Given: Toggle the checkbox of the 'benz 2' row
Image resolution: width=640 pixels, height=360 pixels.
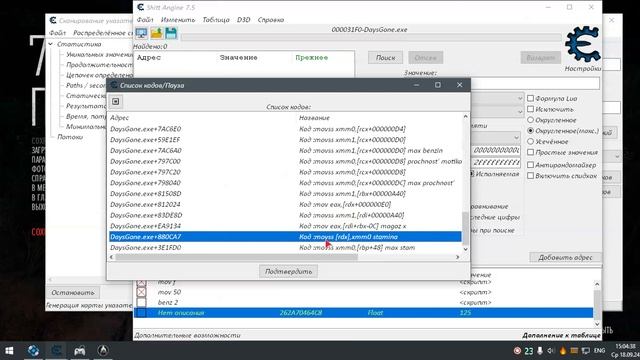Looking at the screenshot, I should [141, 302].
